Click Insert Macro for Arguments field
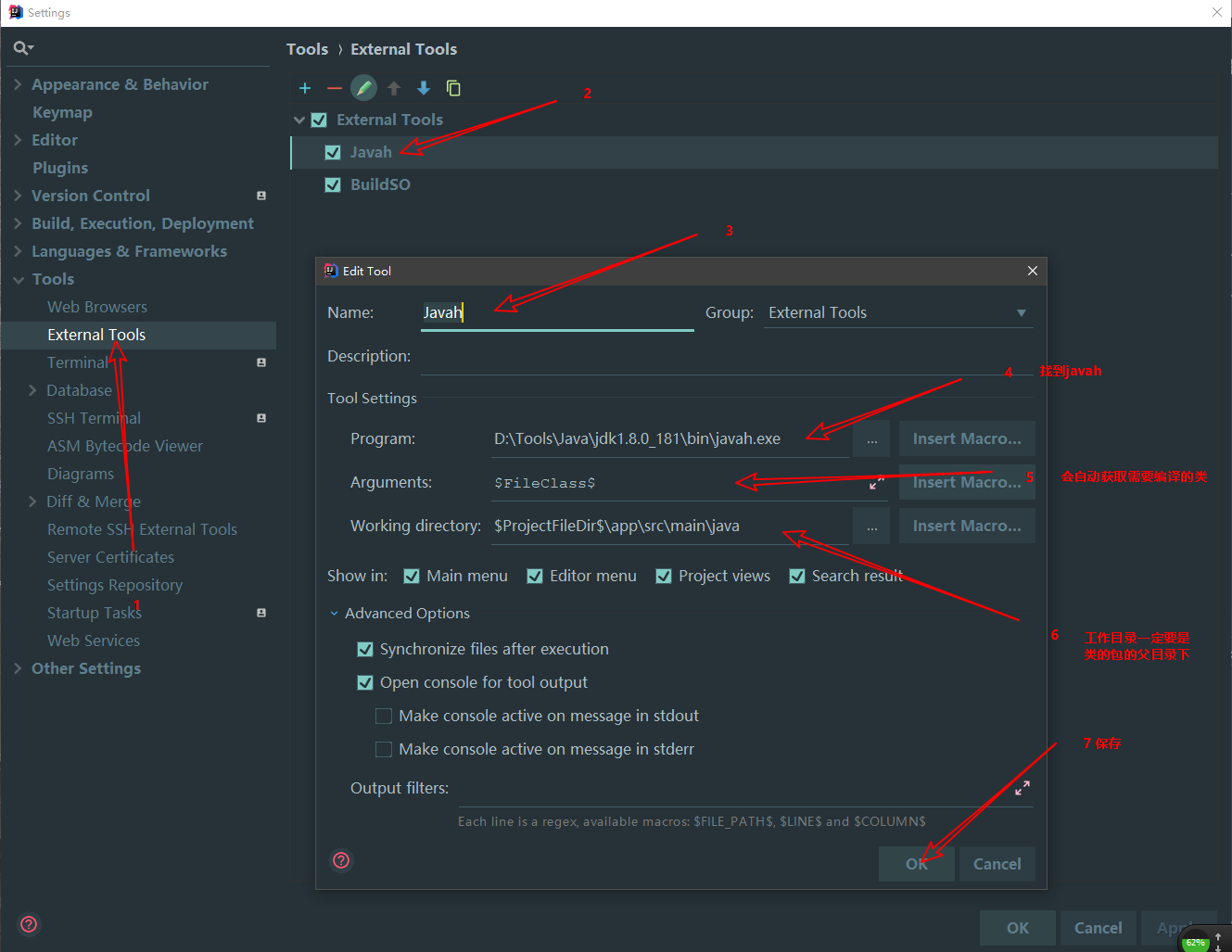This screenshot has height=952, width=1232. tap(967, 483)
